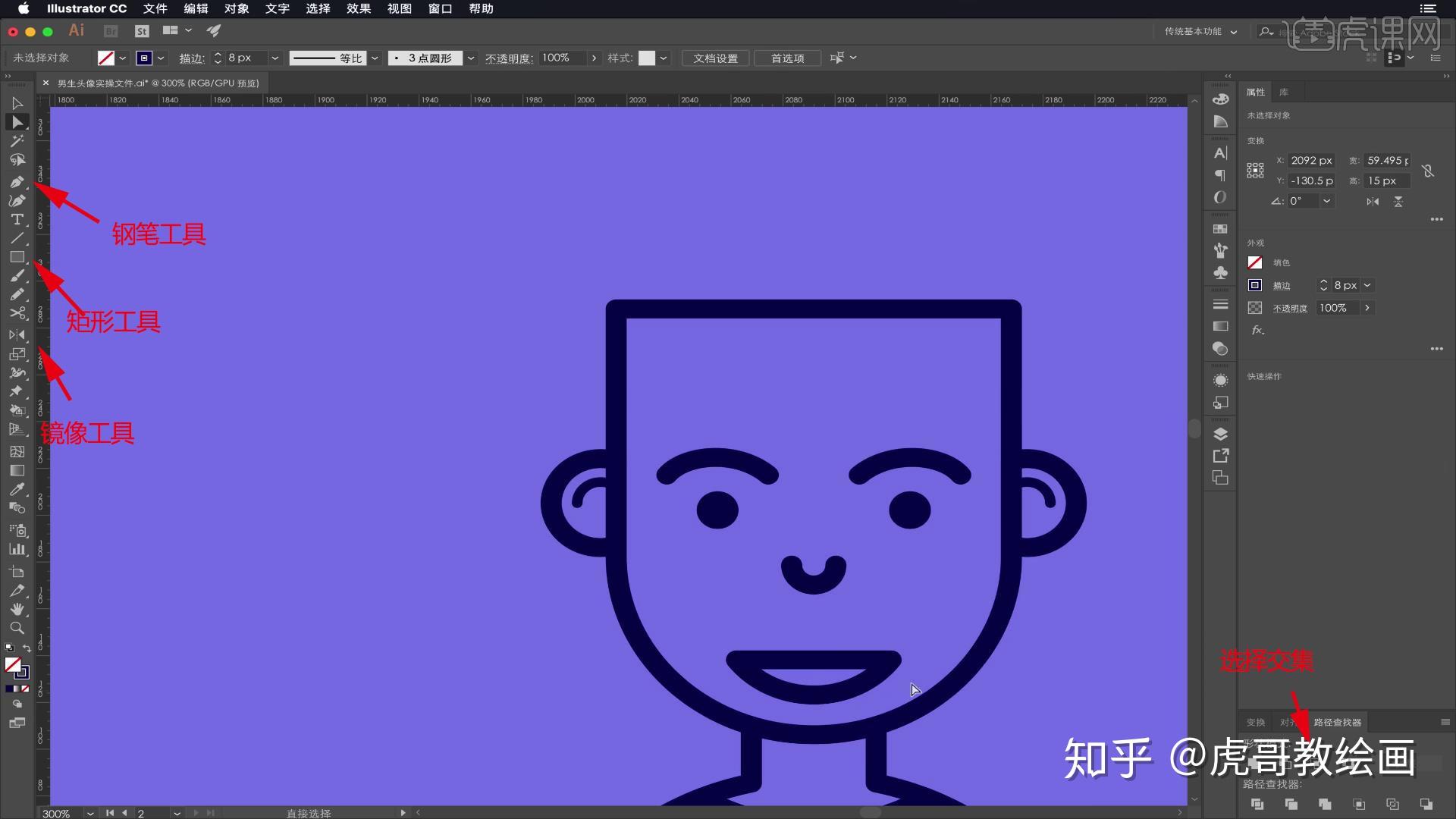Open the Symbols club-shaped panel icon
1456x819 pixels.
(1220, 273)
